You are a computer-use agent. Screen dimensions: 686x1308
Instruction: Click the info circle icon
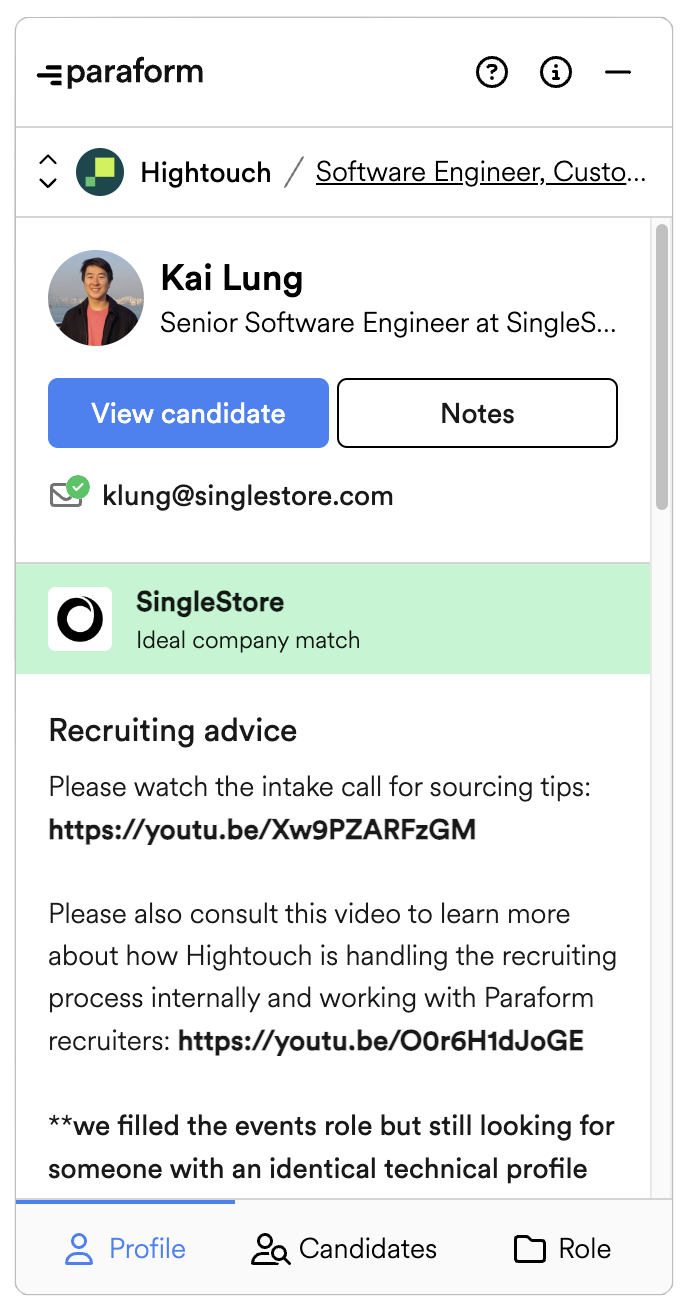coord(556,72)
